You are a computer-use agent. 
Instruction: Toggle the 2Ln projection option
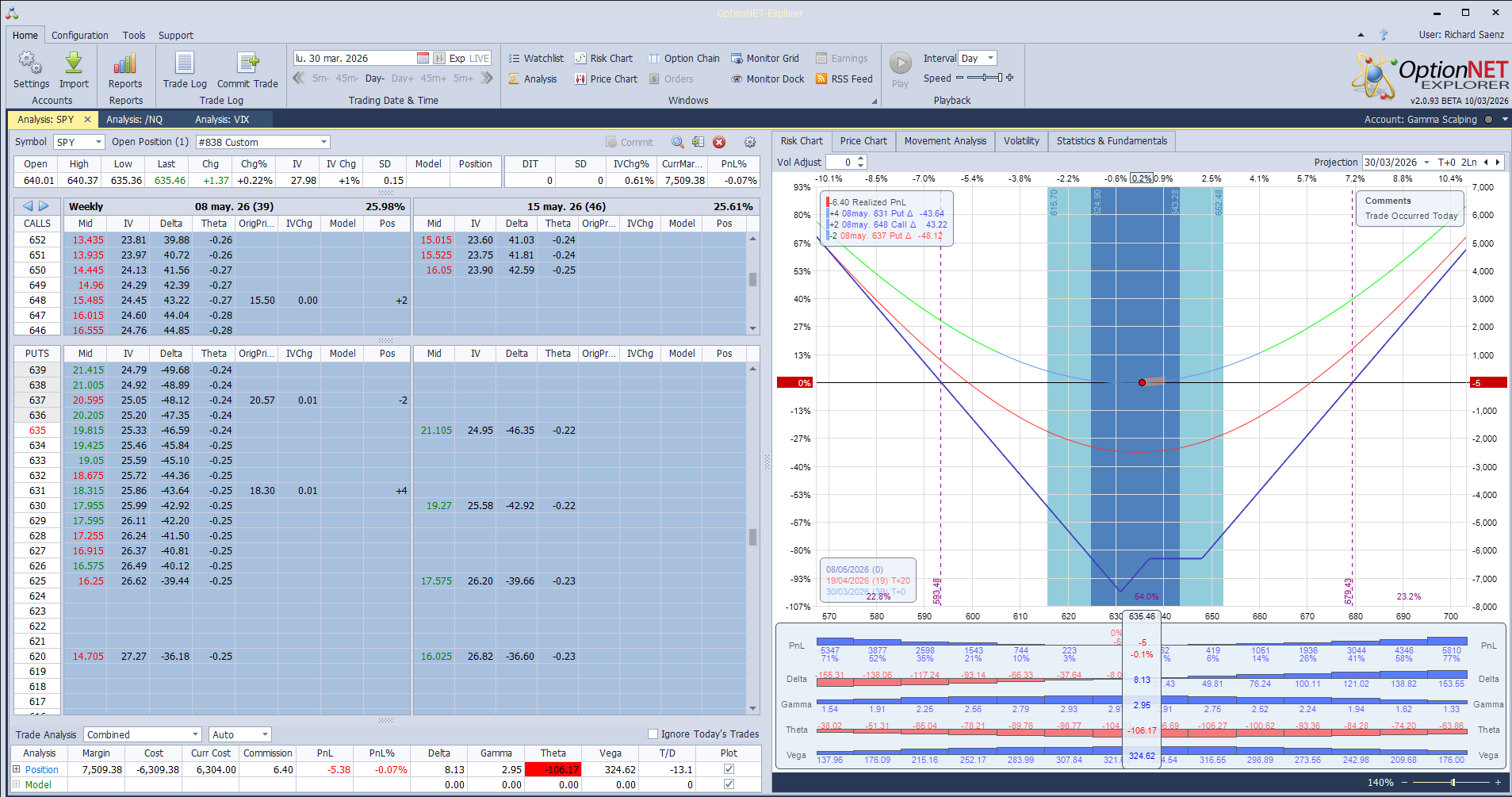click(1469, 162)
